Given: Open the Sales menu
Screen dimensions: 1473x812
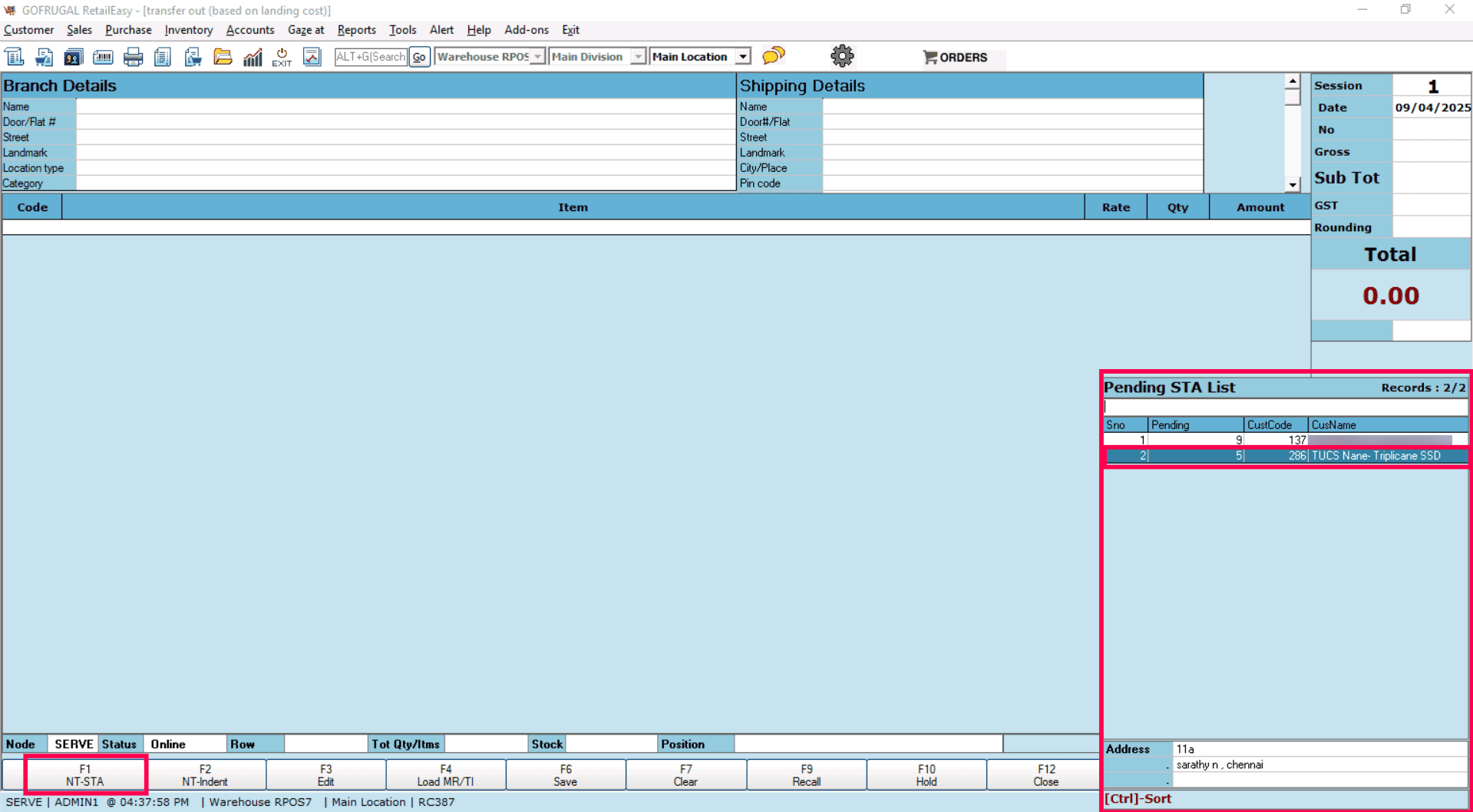Looking at the screenshot, I should pos(79,30).
